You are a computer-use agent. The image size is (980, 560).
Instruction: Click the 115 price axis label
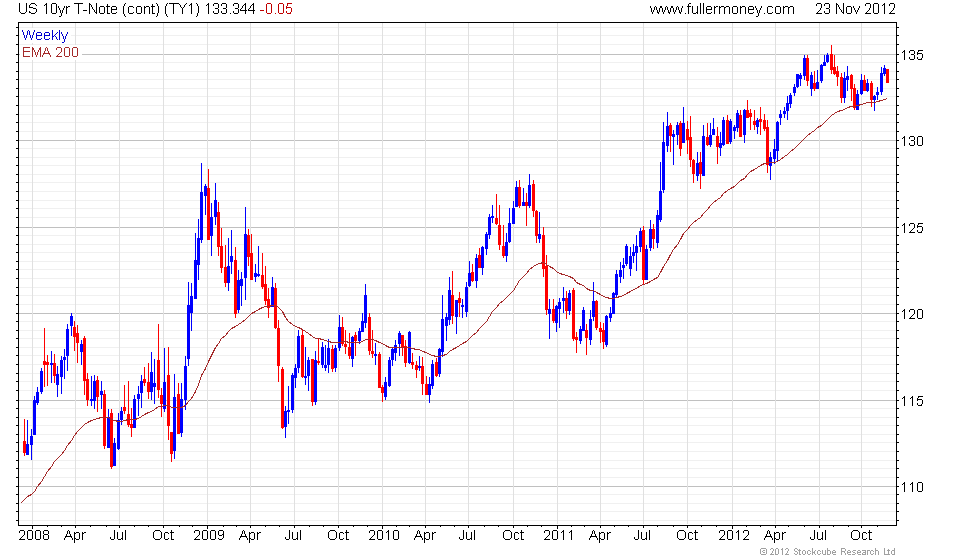point(912,401)
